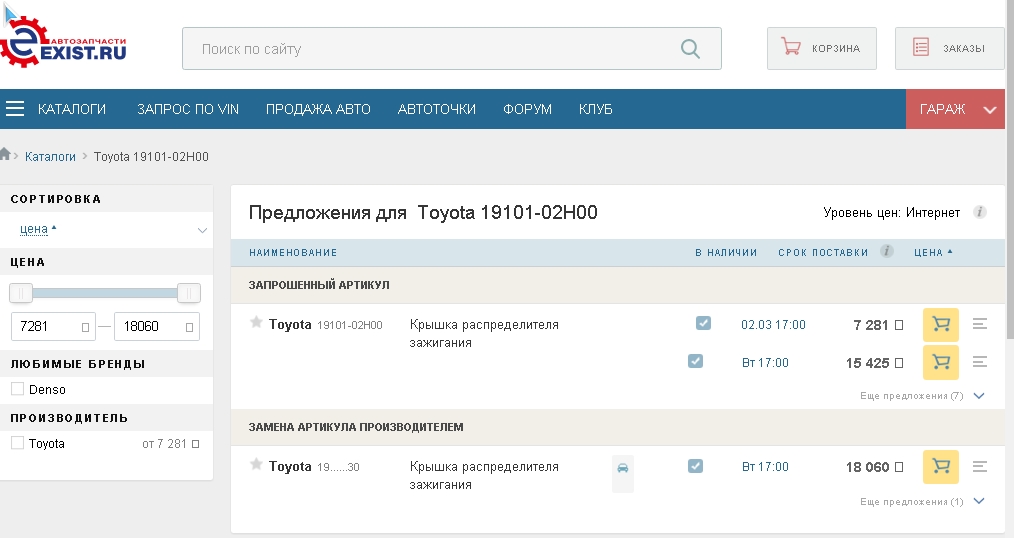Go to the ФОРУМ section
The image size is (1014, 538).
(527, 109)
